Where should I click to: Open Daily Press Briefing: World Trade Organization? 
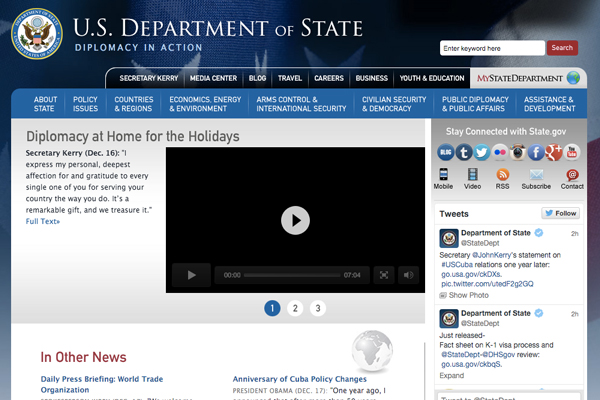[102, 384]
